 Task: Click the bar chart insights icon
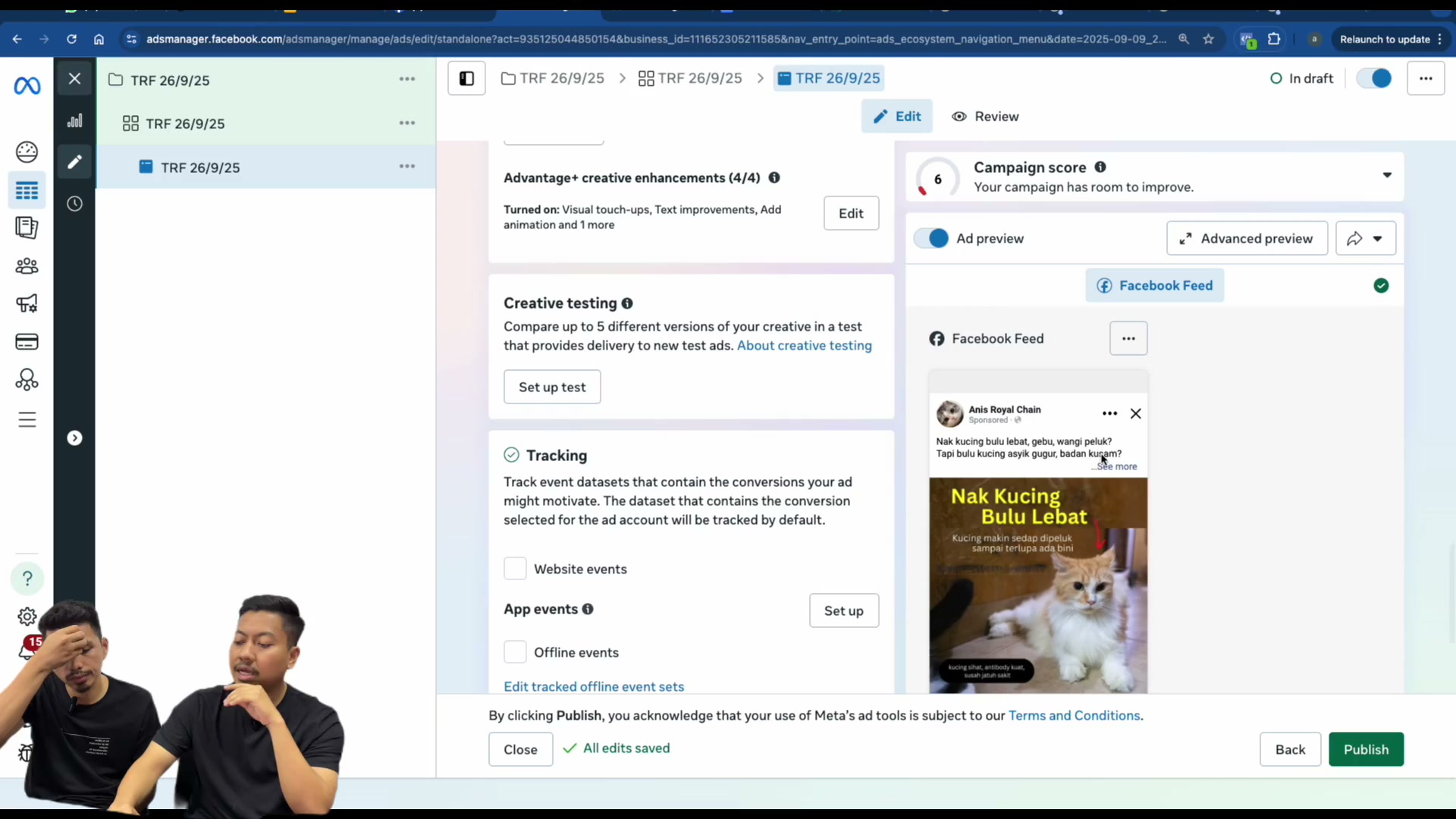(x=74, y=121)
